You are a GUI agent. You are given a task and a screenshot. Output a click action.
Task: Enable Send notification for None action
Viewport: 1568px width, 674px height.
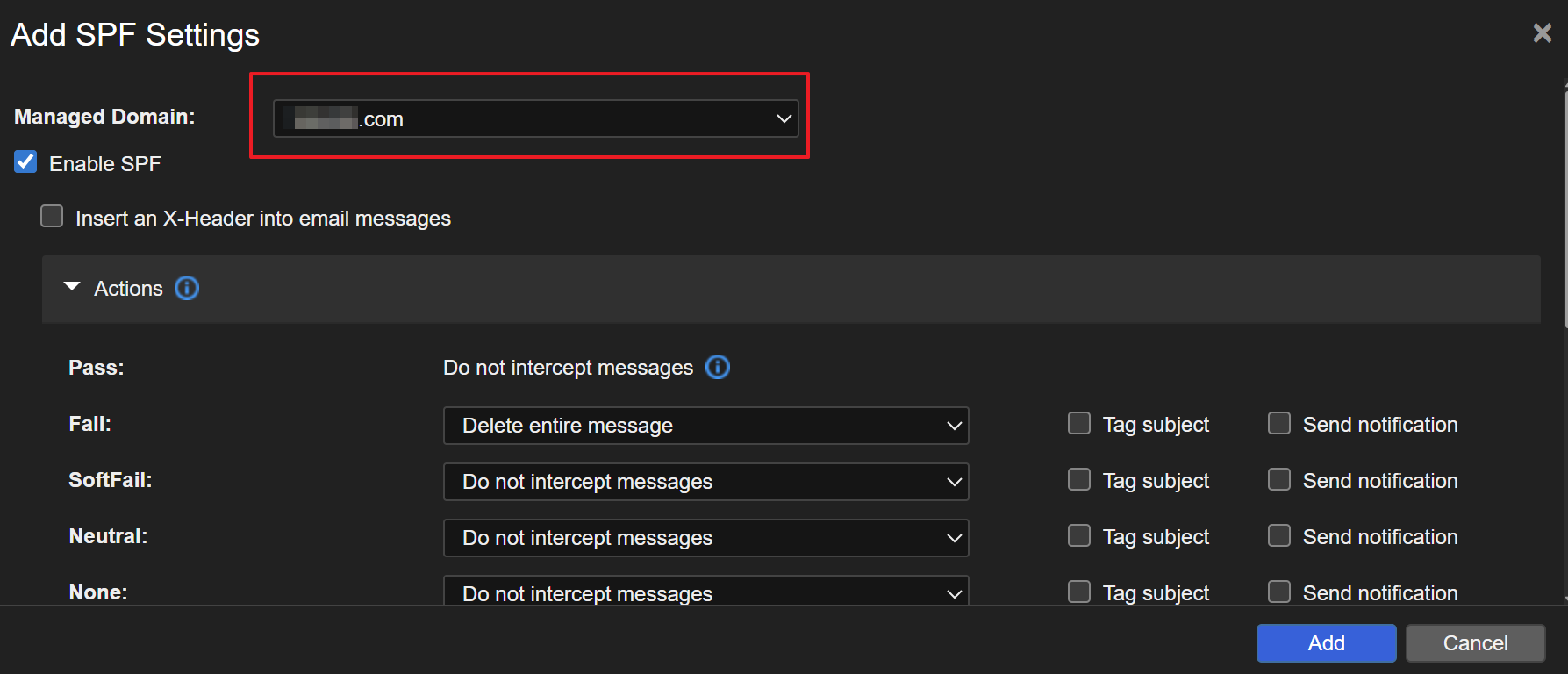tap(1279, 592)
